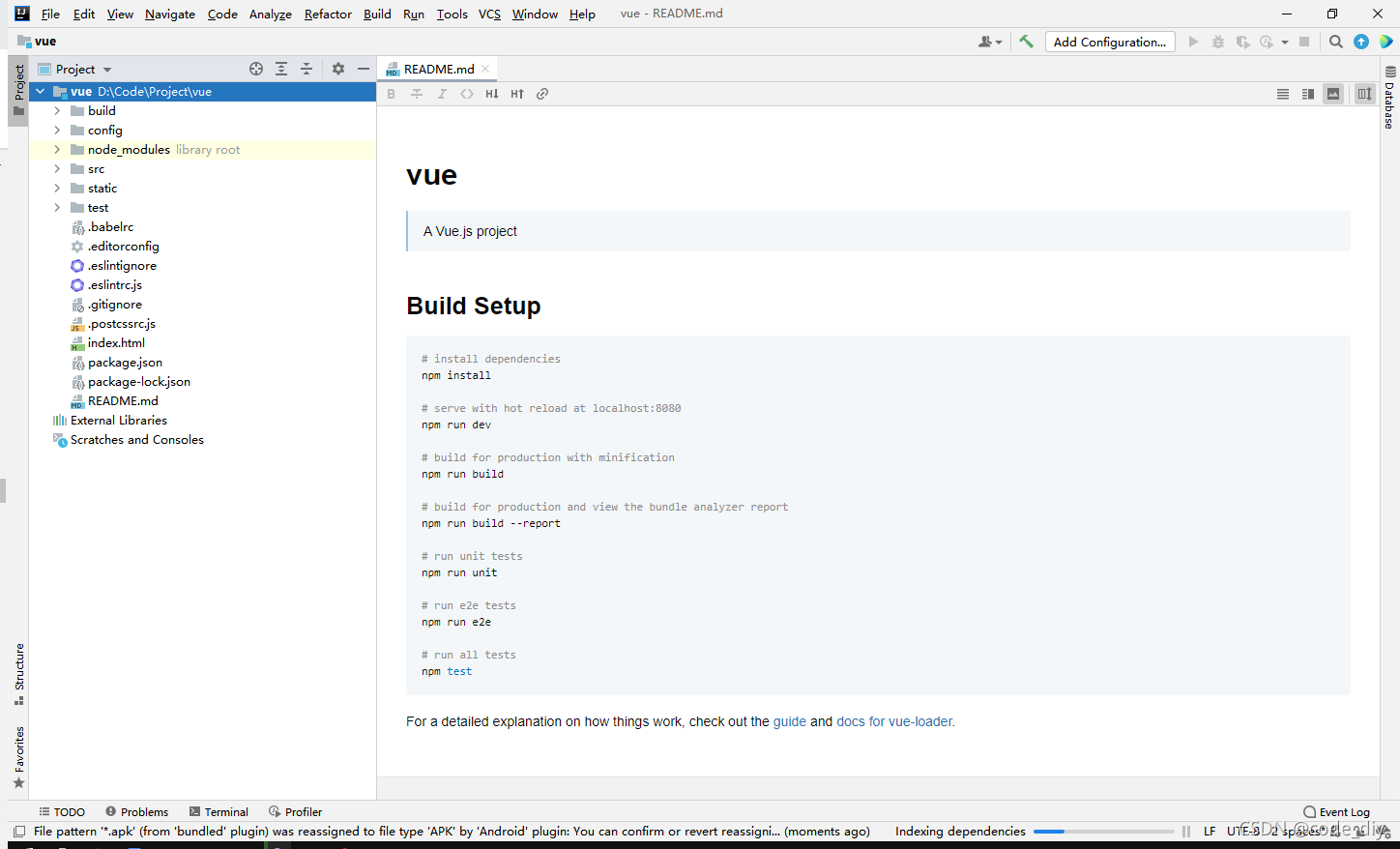Open the guide link in preview
The width and height of the screenshot is (1400, 849).
click(x=790, y=721)
